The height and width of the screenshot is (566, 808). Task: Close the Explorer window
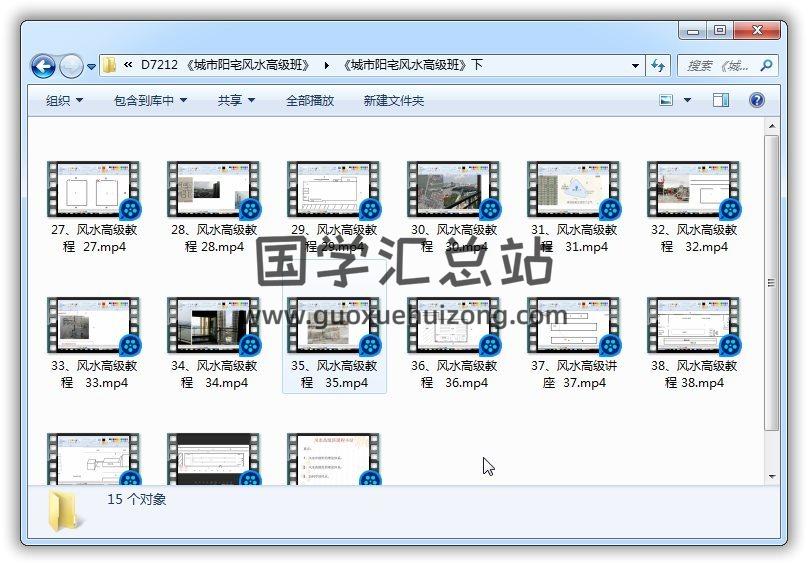[x=756, y=31]
